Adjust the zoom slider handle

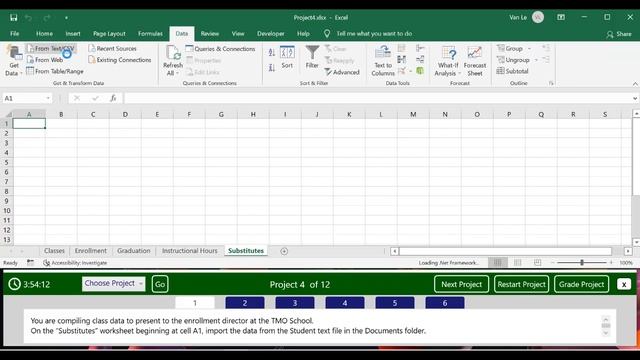point(582,262)
